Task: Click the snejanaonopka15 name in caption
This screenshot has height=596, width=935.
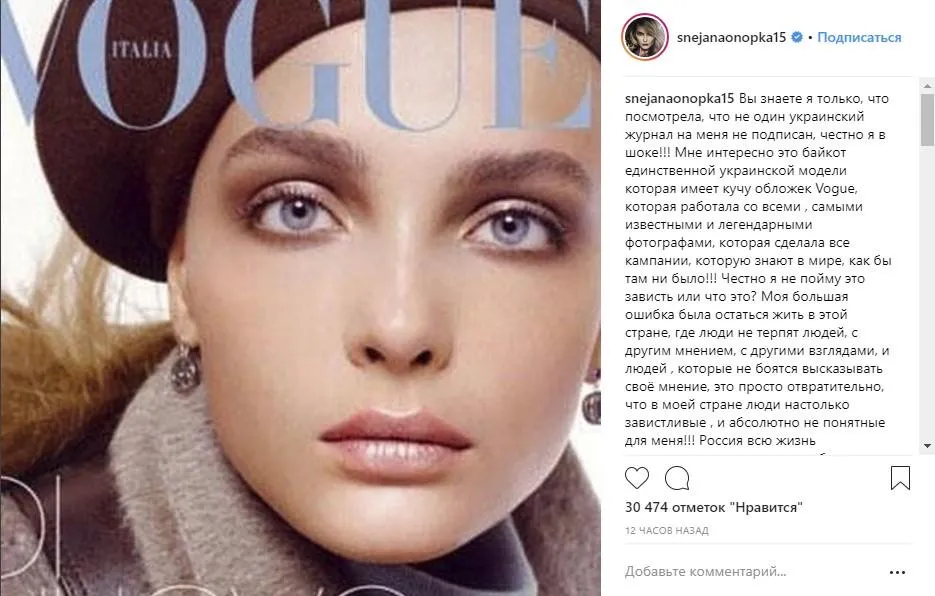Action: point(679,98)
